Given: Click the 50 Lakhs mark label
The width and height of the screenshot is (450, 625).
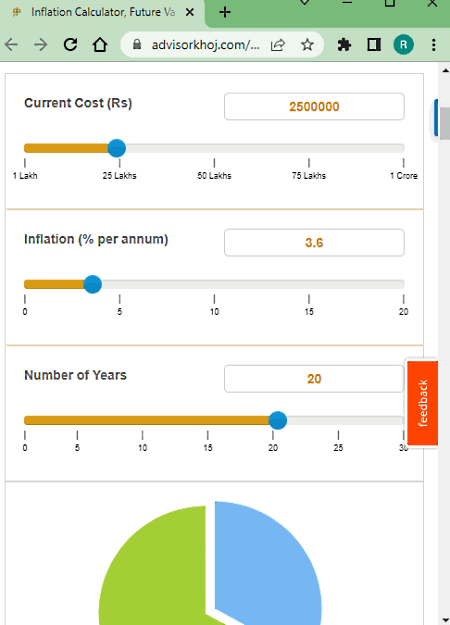Looking at the screenshot, I should click(x=214, y=176).
